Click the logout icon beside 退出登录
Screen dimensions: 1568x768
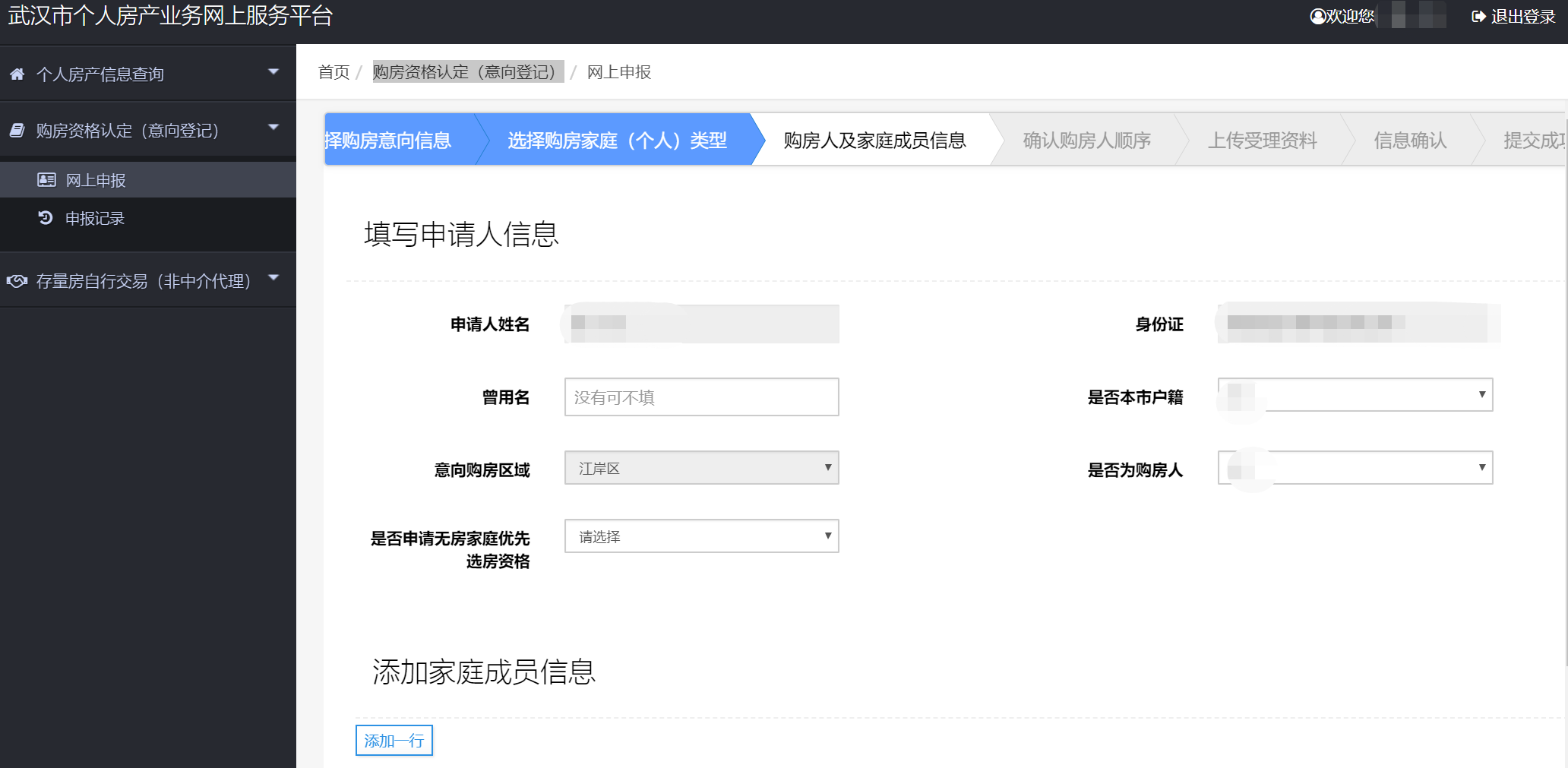(1478, 16)
